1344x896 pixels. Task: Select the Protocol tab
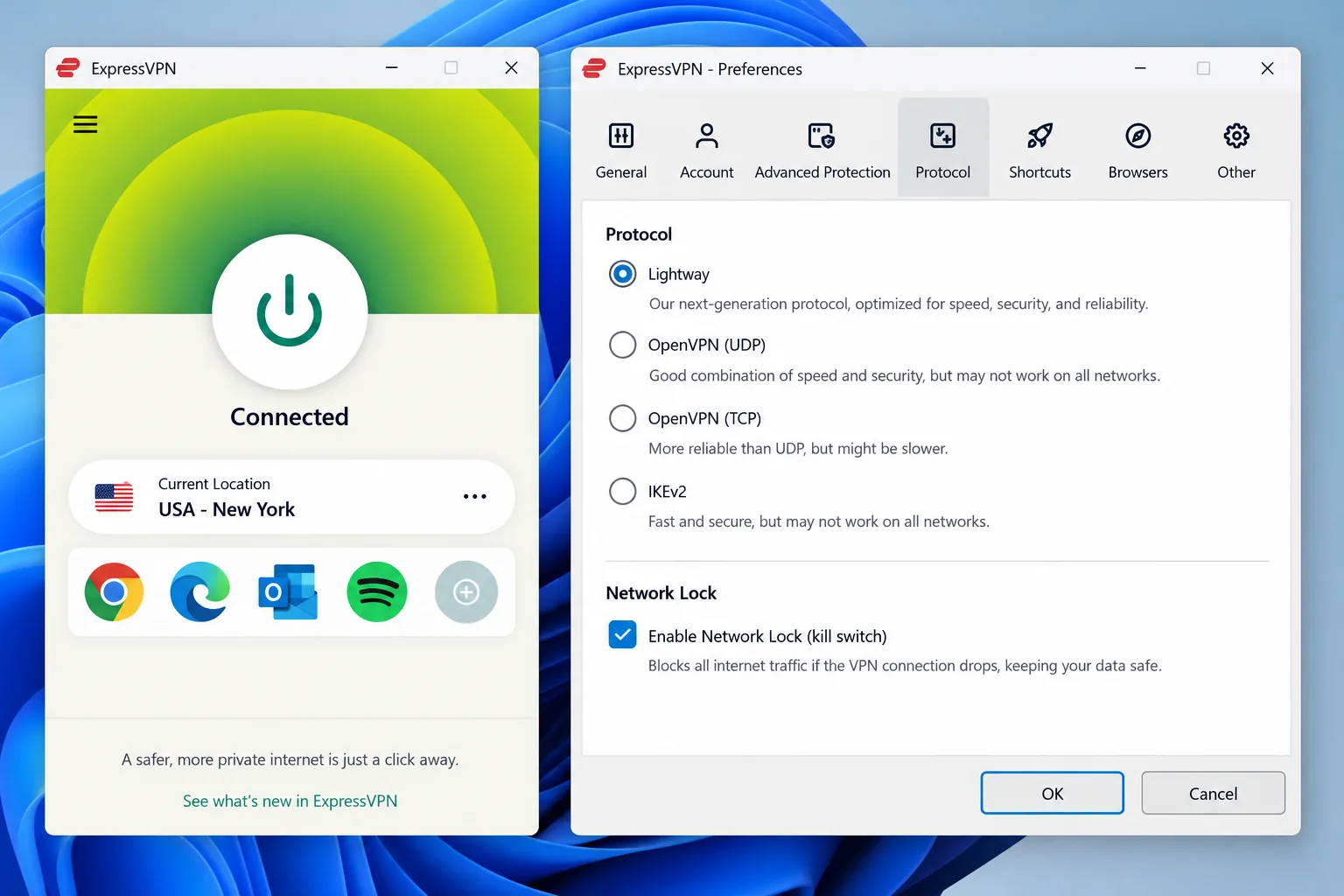pos(943,147)
